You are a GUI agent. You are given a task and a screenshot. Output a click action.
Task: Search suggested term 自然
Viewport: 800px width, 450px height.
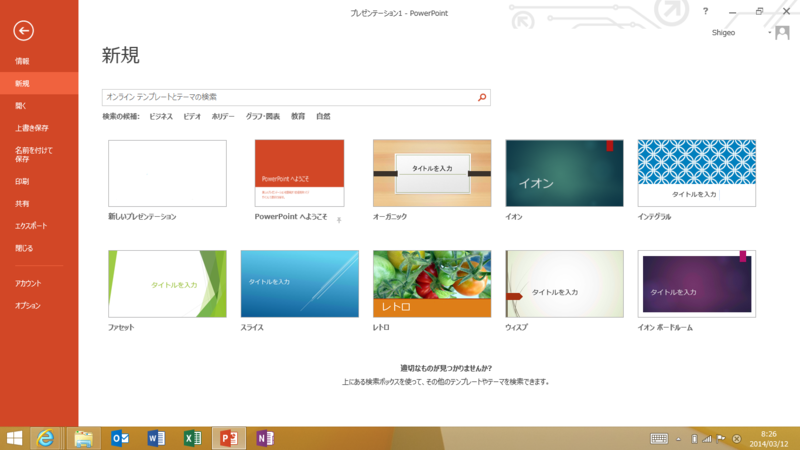click(323, 116)
